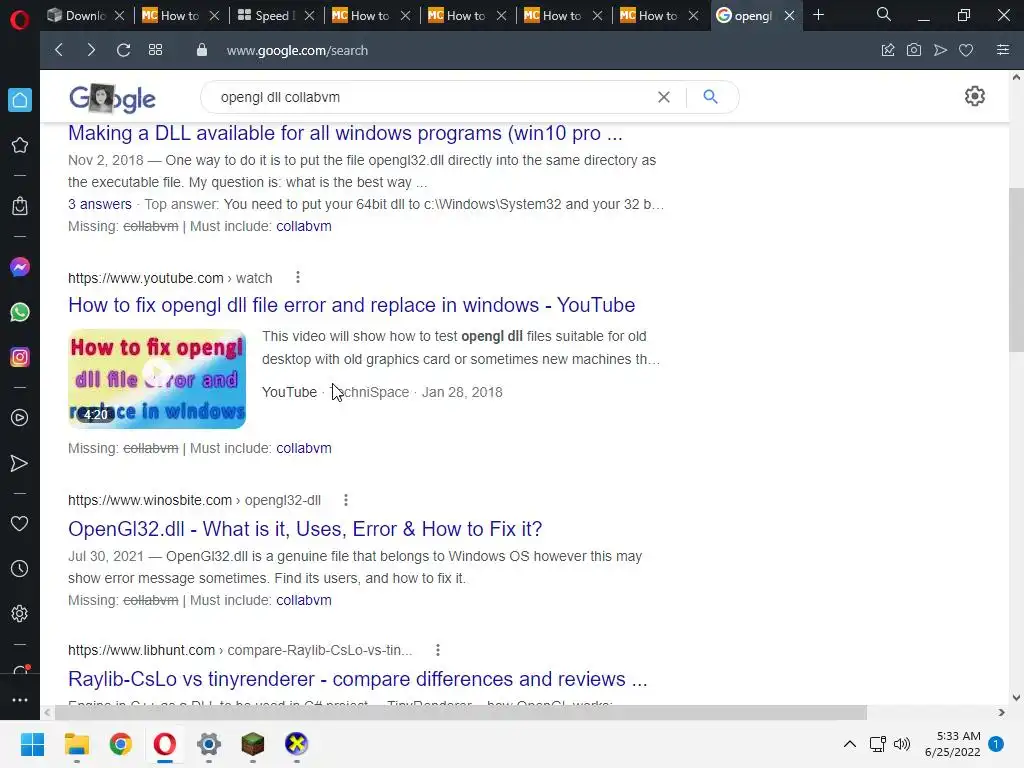
Task: Click the www.google.com/search address bar
Action: click(297, 50)
